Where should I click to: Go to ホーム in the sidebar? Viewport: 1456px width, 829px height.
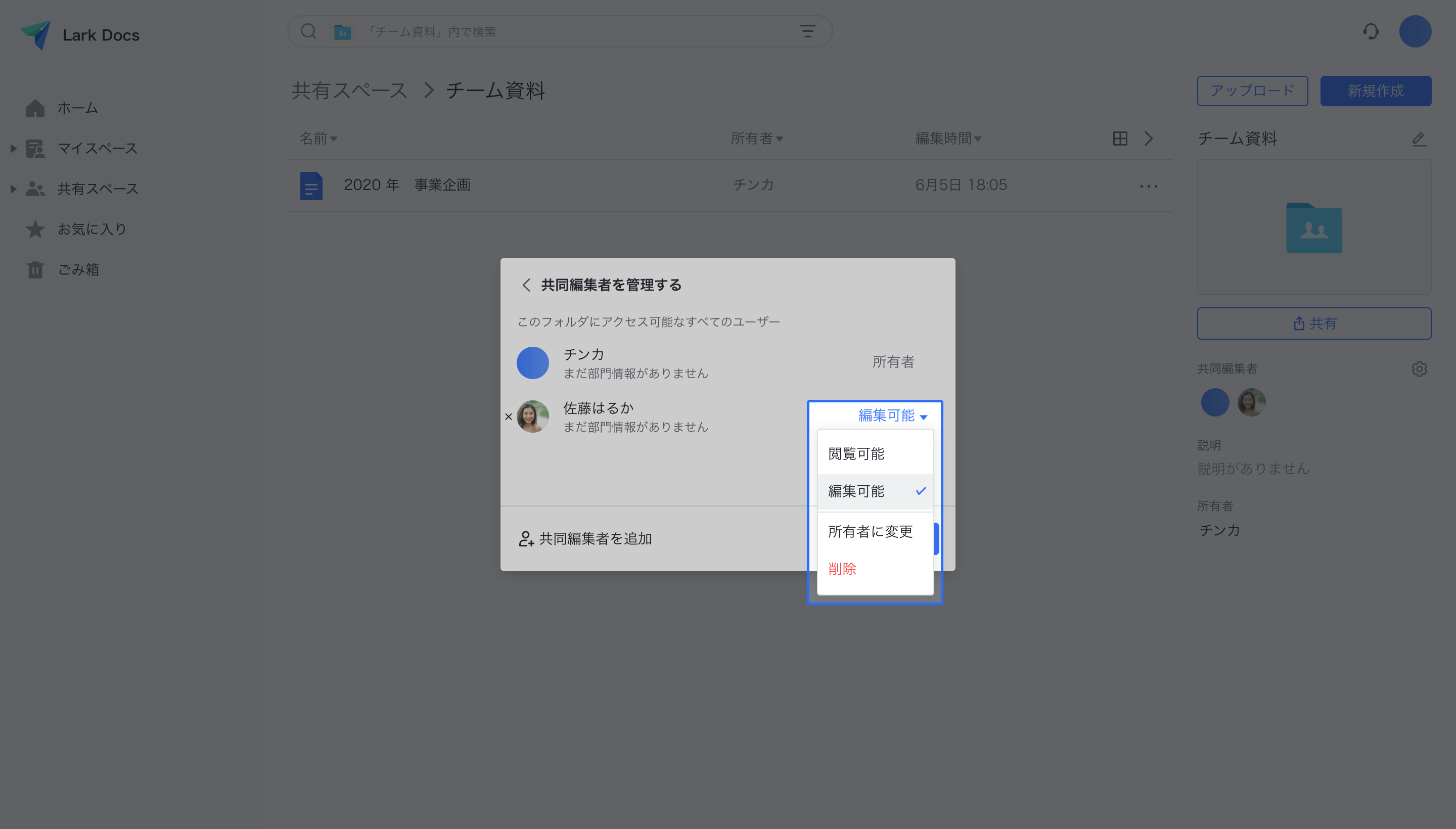pos(77,108)
